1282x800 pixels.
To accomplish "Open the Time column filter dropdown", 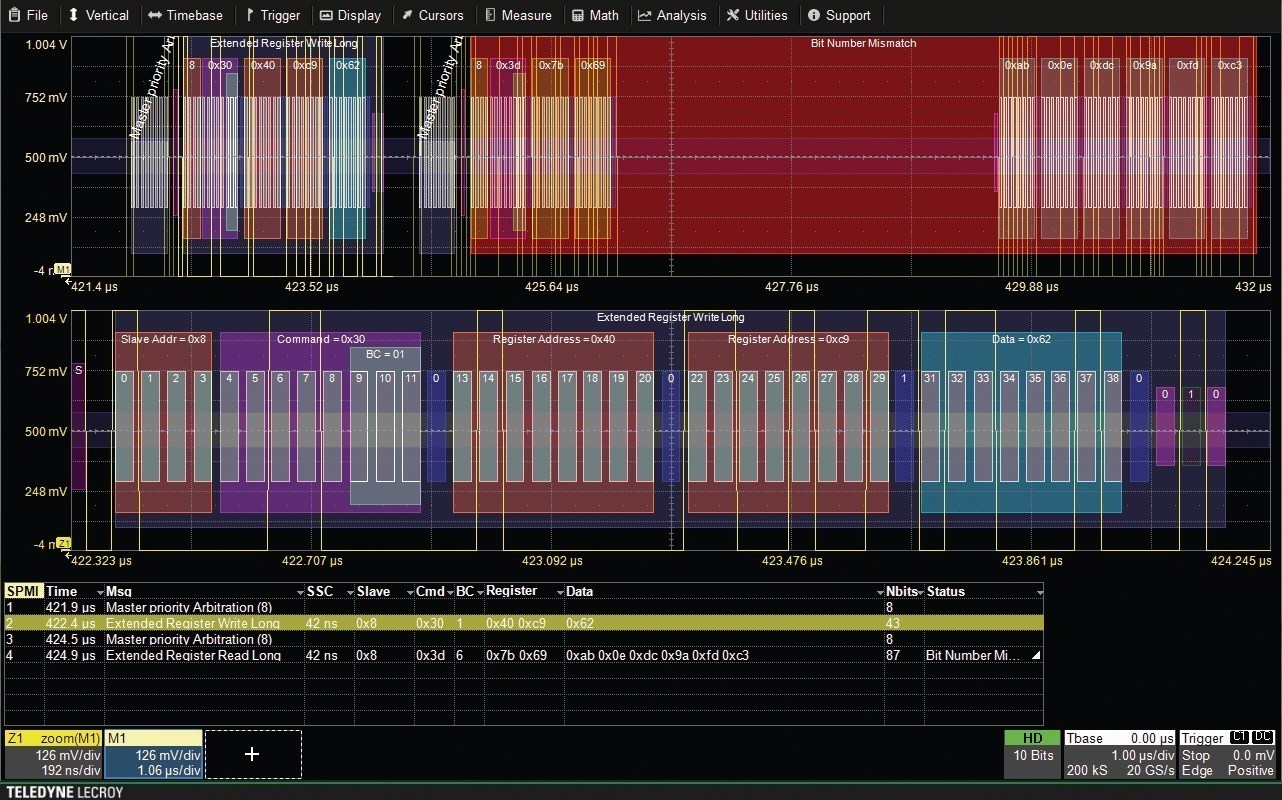I will pos(99,592).
